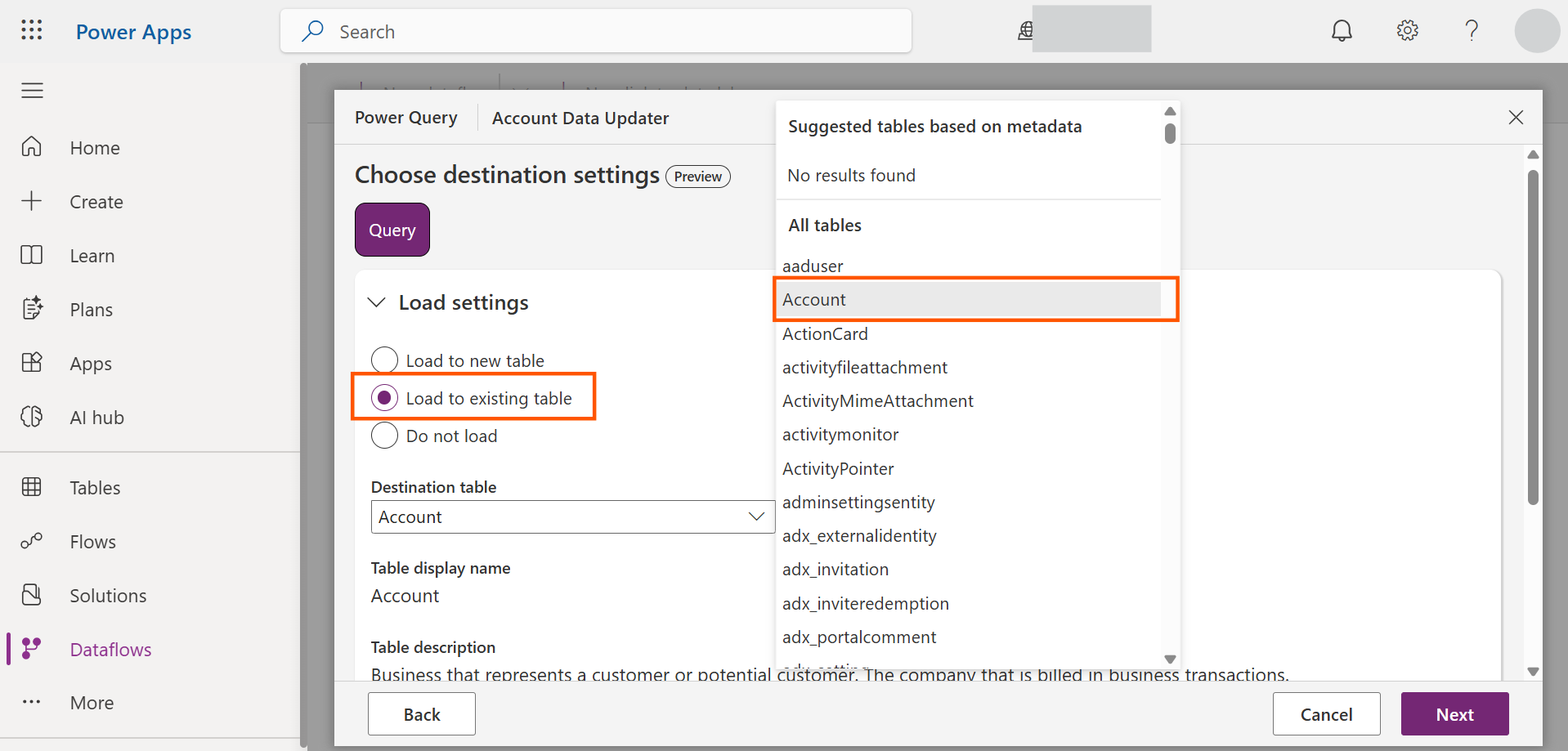
Task: Click the Search input field
Action: click(595, 32)
